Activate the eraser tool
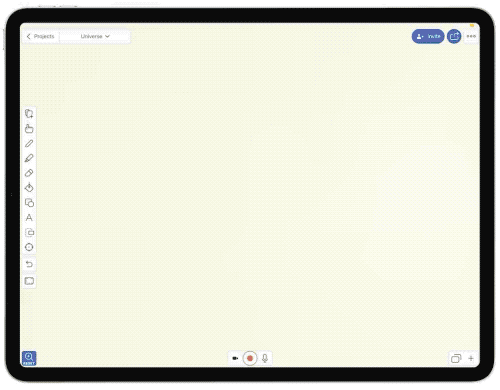Screen dimensions: 500x390 [x=29, y=173]
